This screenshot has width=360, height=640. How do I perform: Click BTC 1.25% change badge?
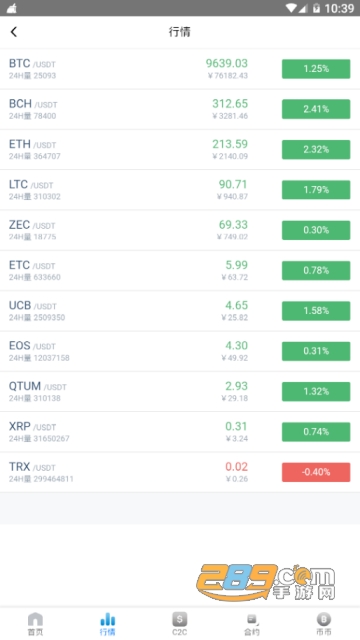click(x=316, y=69)
